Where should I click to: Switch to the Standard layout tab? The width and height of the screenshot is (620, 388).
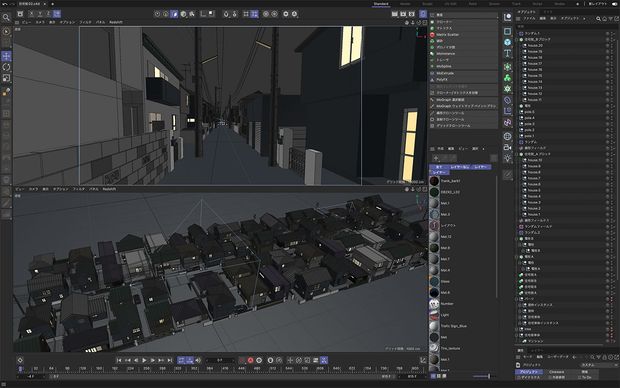point(381,4)
